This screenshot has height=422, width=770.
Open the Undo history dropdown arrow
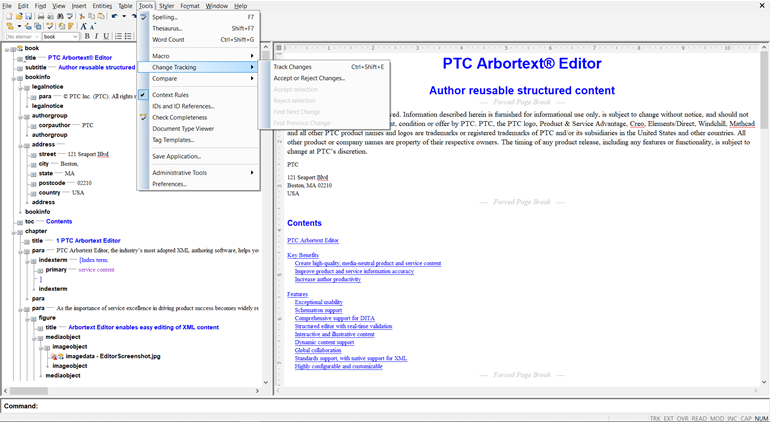(x=124, y=16)
